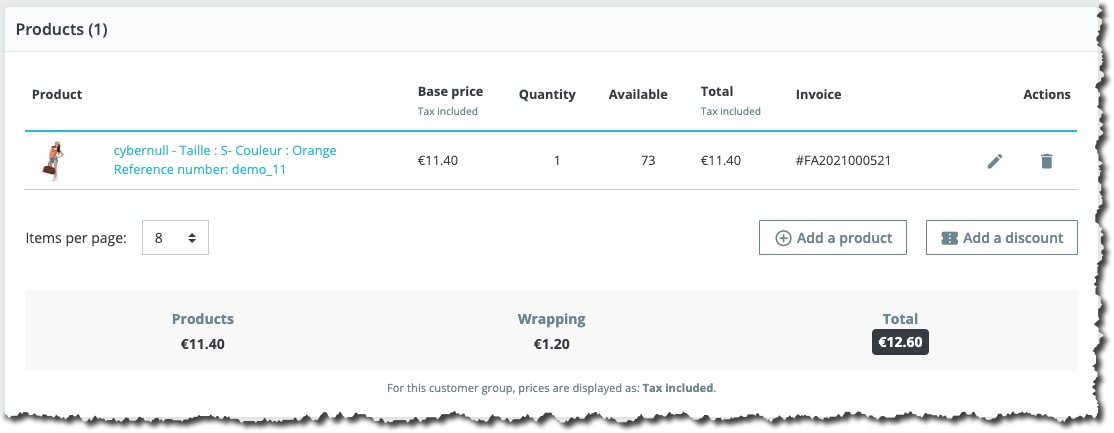Open the Items per page dropdown

click(x=175, y=238)
